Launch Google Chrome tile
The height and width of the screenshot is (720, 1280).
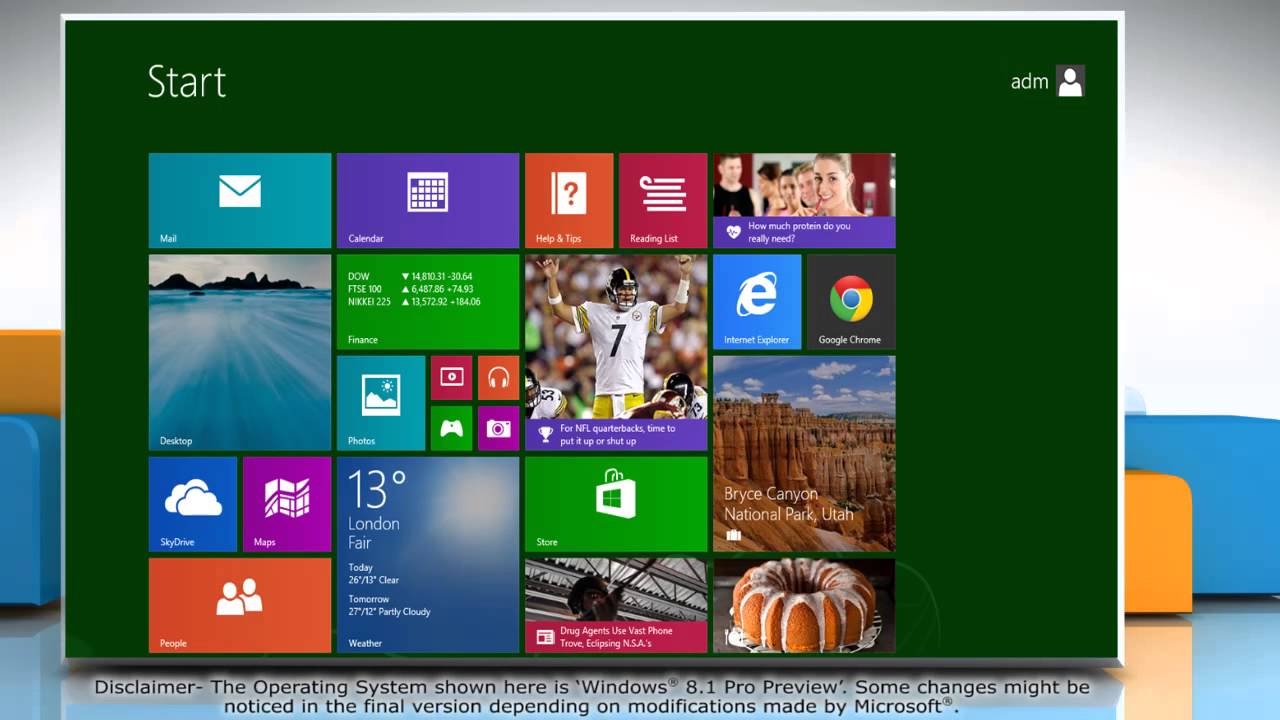851,301
